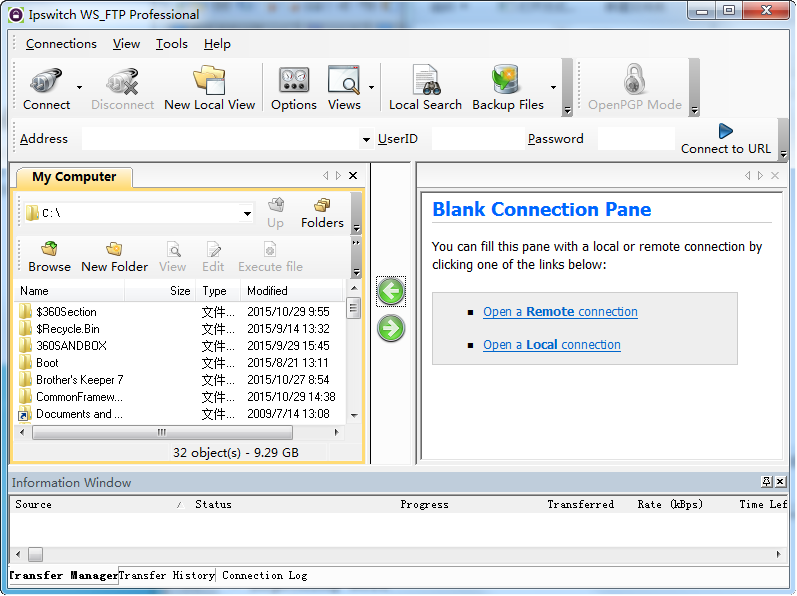Open a New Local View

209,87
